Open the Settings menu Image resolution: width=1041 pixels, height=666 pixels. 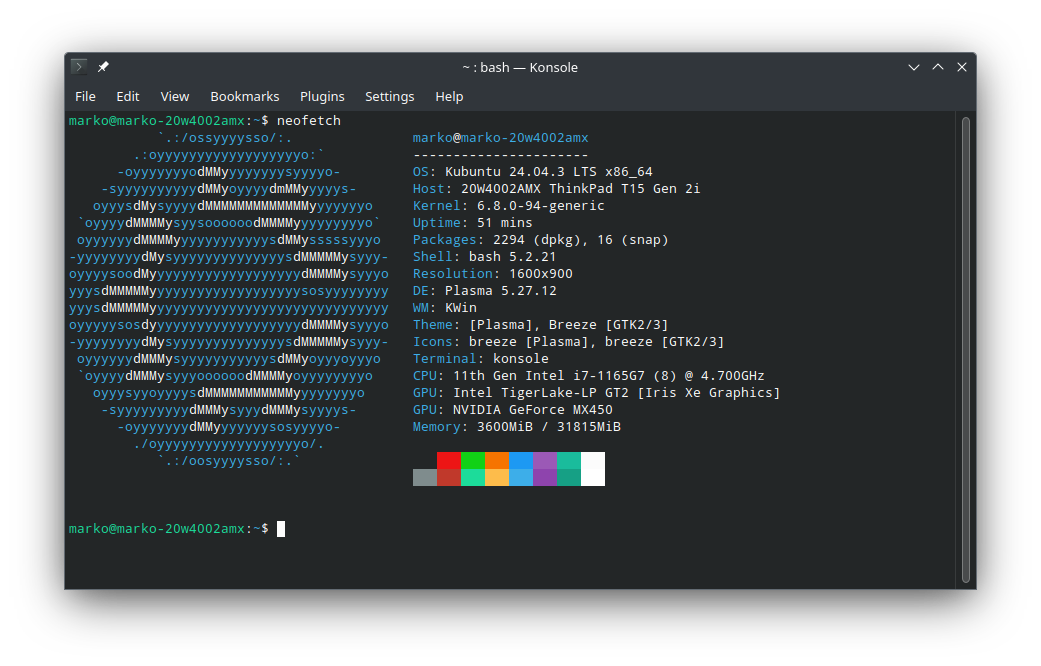(x=389, y=96)
